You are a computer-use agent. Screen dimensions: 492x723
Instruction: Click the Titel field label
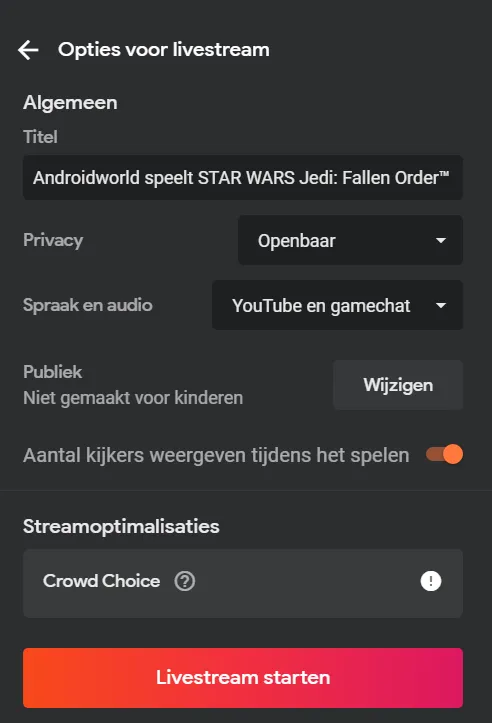click(40, 136)
